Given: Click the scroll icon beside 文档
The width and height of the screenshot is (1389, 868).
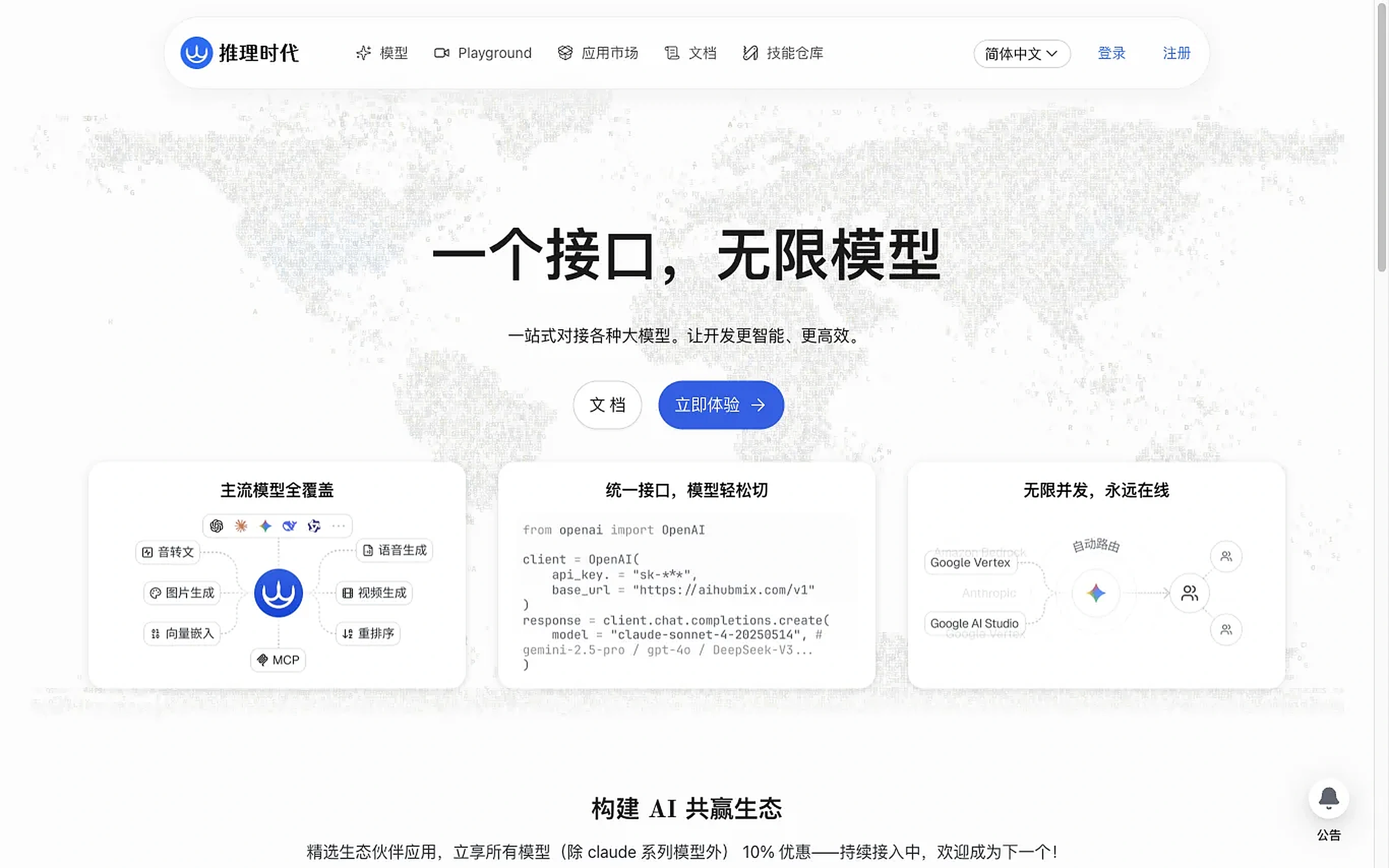Looking at the screenshot, I should [x=672, y=53].
